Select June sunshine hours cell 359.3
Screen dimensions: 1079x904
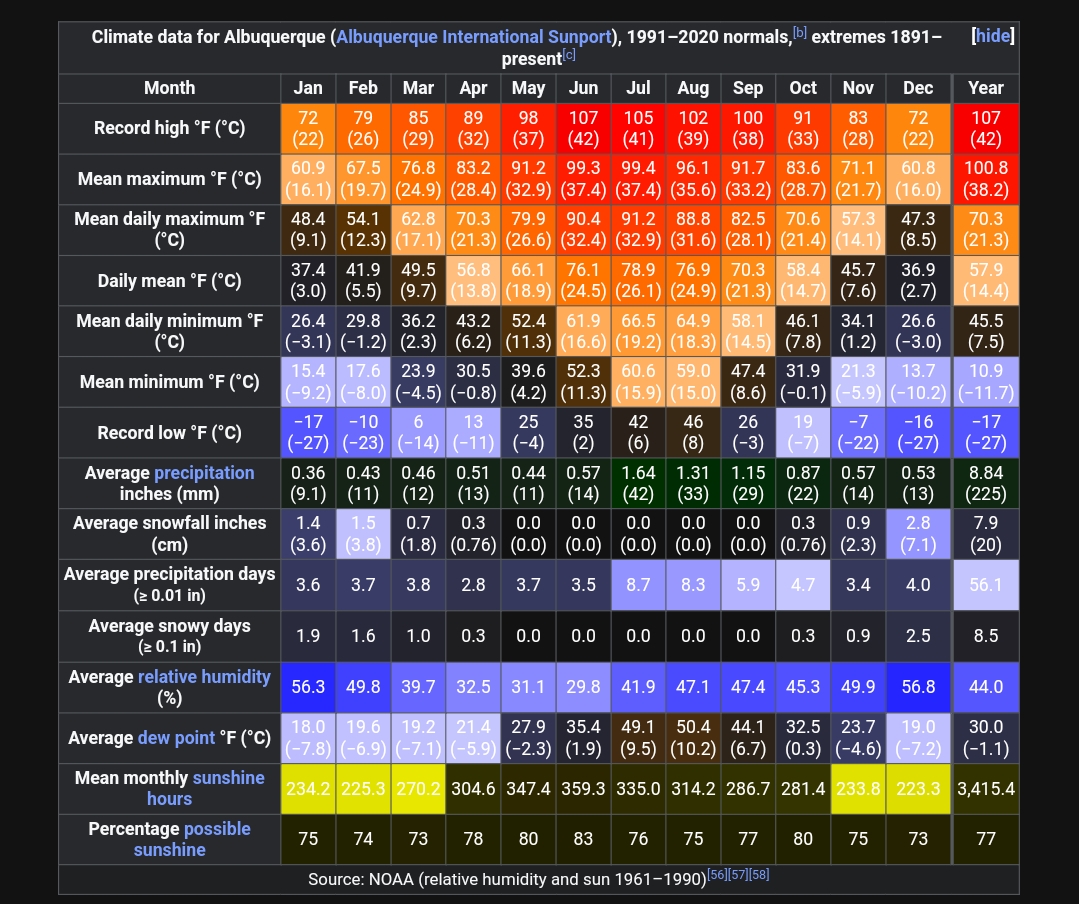(x=583, y=788)
